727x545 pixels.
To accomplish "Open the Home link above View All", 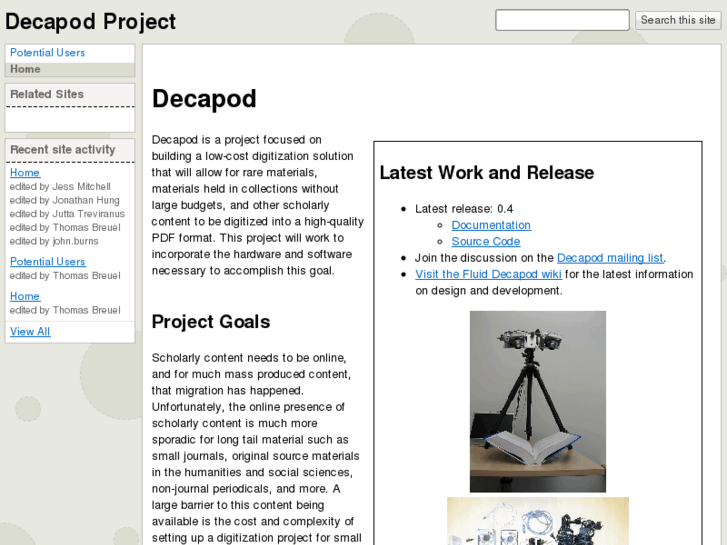I will point(25,296).
